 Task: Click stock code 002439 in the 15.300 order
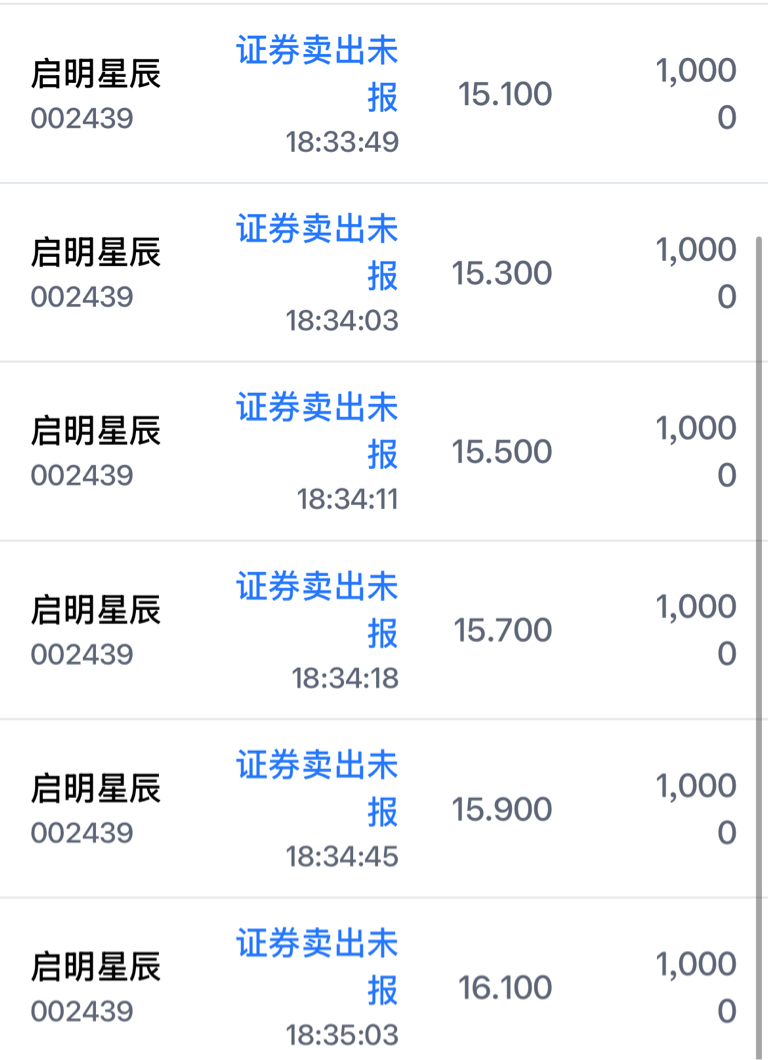pos(82,297)
